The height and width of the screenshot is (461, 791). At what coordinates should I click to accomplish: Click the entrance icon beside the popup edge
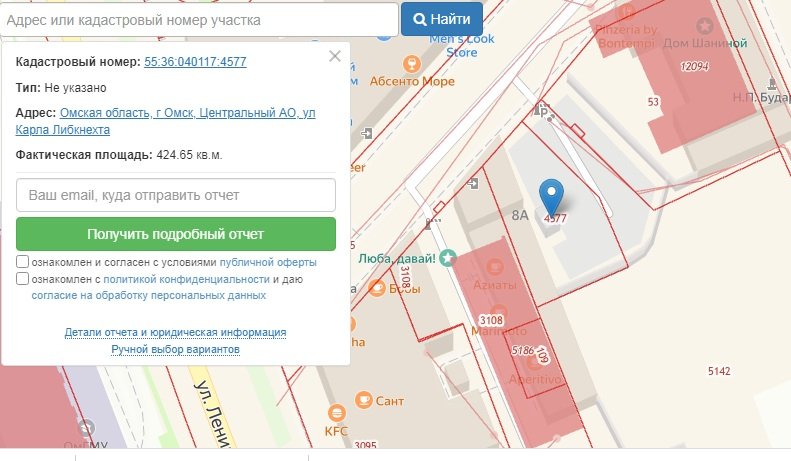pyautogui.click(x=367, y=134)
